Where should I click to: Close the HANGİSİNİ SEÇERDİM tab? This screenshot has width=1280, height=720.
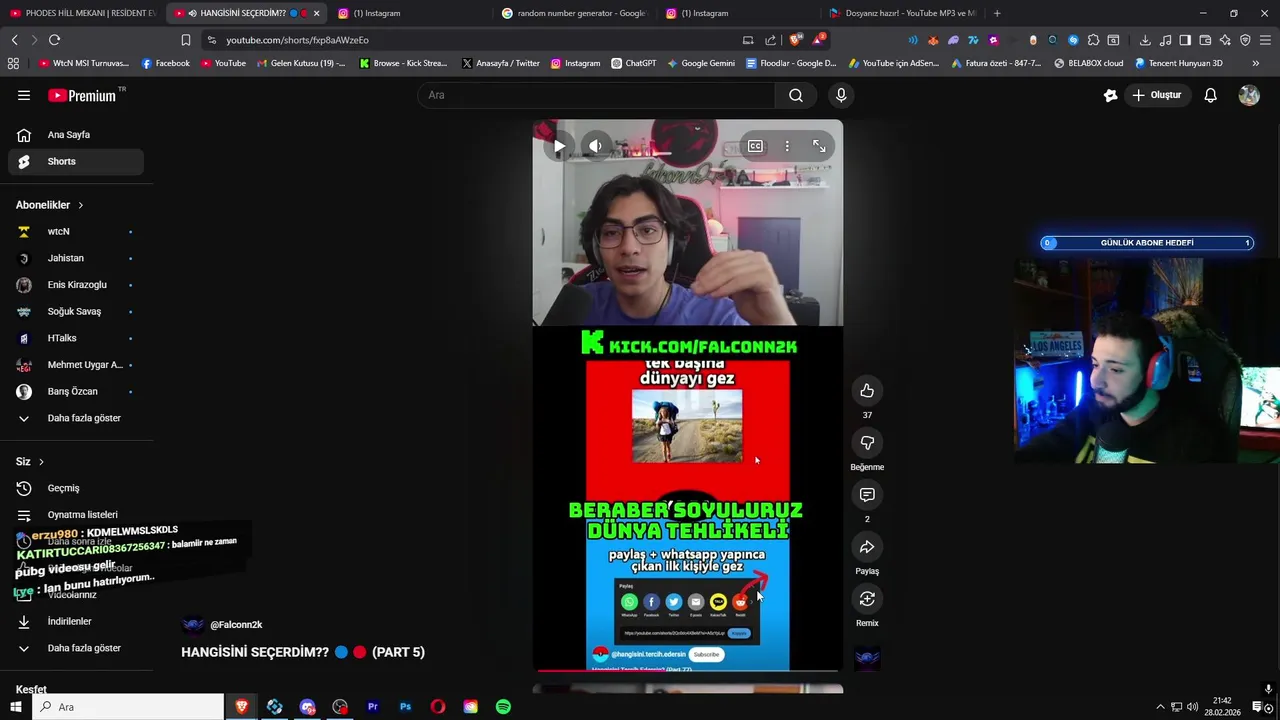pos(317,13)
